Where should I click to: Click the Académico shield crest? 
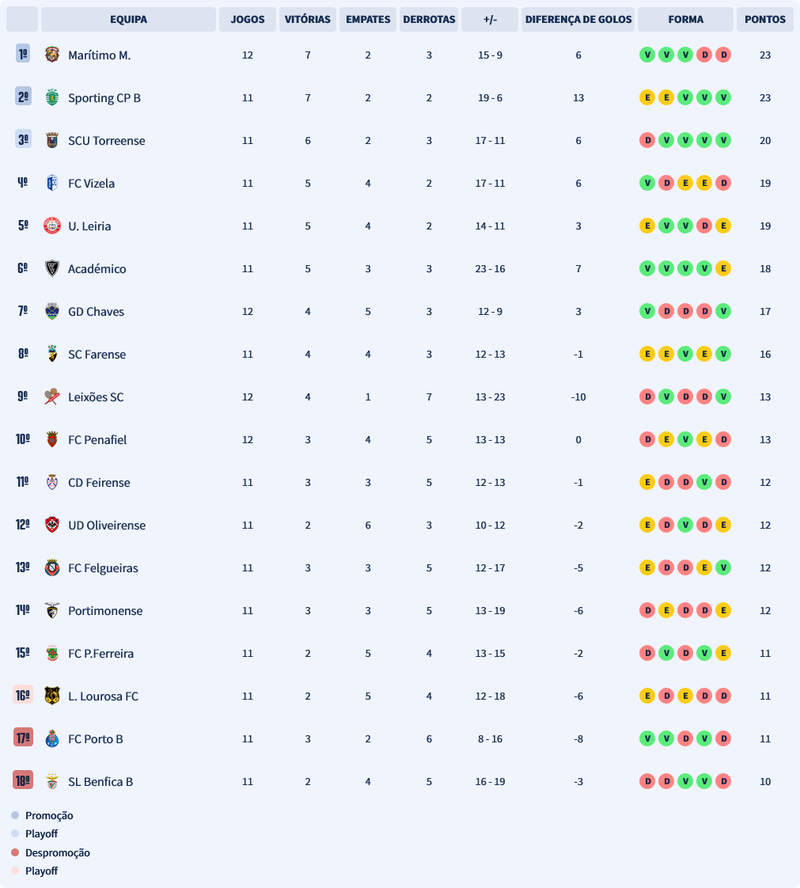[x=52, y=269]
